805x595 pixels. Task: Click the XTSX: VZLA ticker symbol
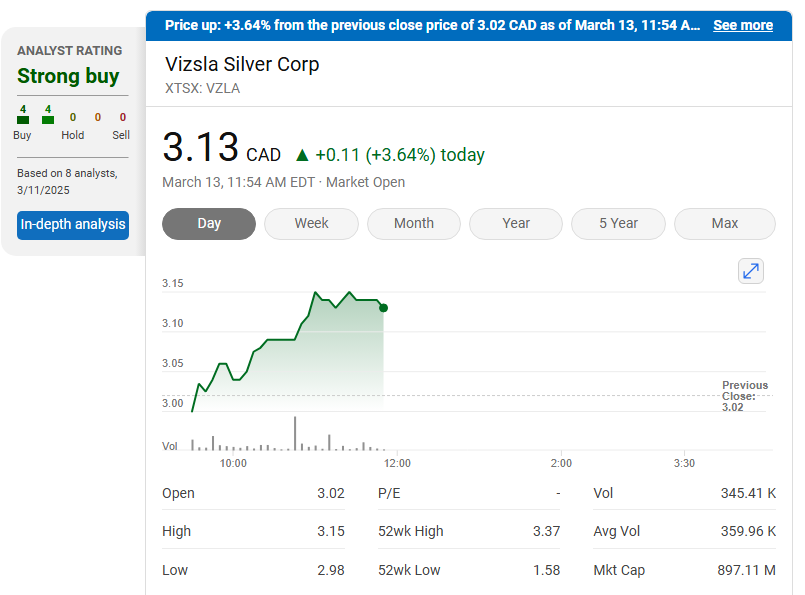click(x=202, y=88)
